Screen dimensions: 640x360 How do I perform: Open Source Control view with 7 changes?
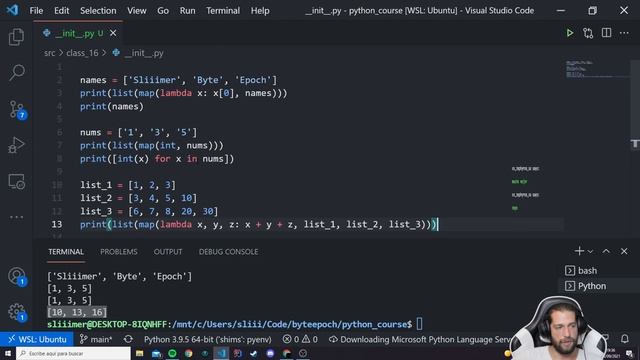(x=17, y=109)
